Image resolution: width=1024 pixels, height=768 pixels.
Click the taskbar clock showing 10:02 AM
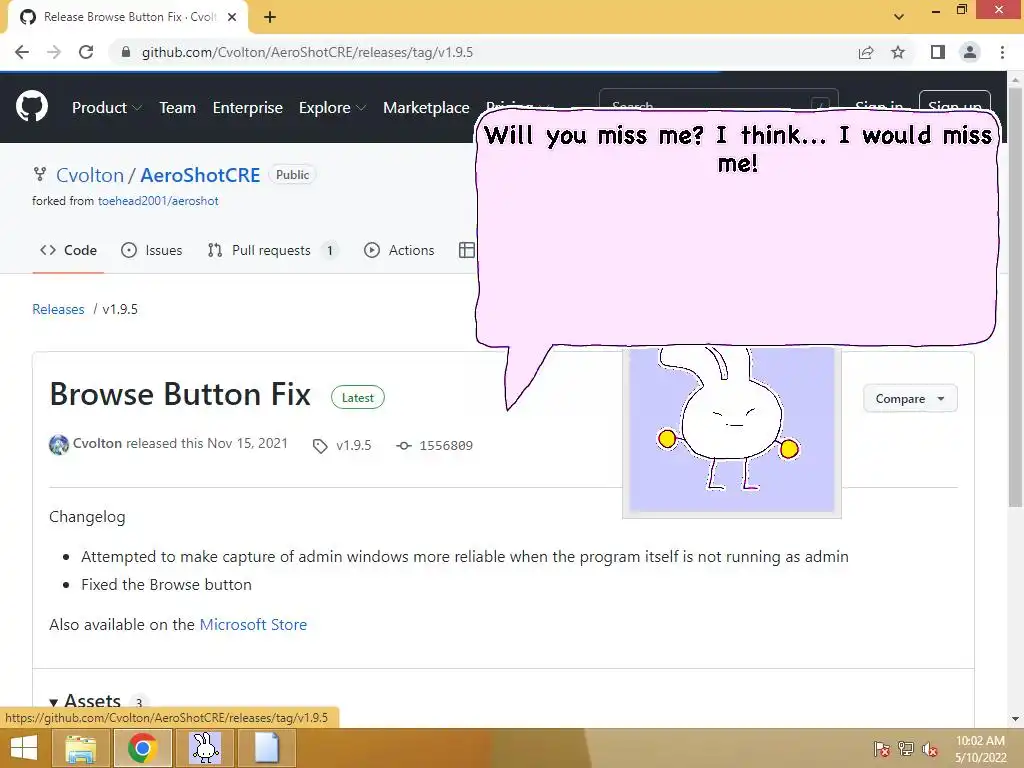point(980,749)
